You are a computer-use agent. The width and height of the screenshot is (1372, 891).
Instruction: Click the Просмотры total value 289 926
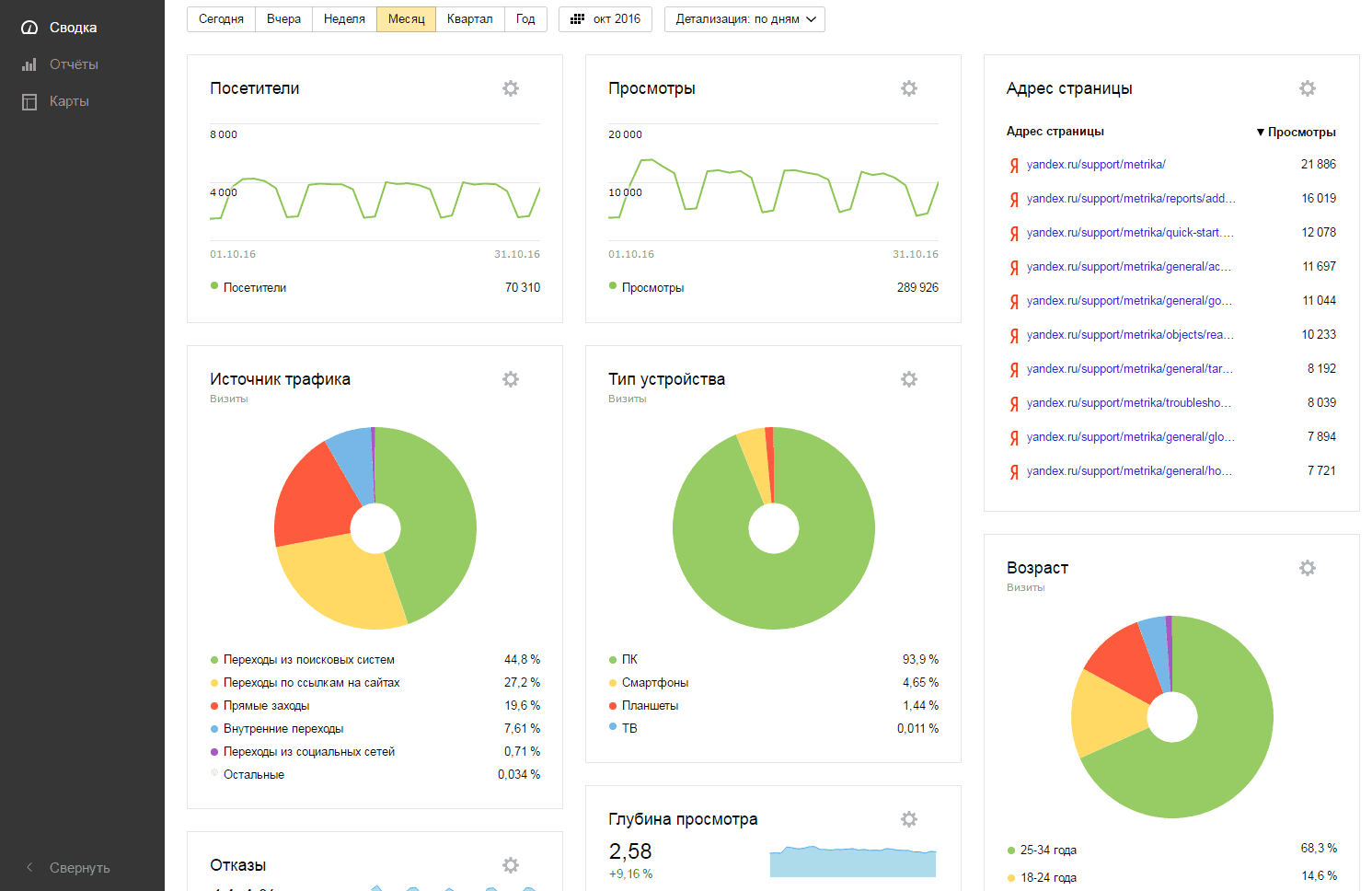917,288
